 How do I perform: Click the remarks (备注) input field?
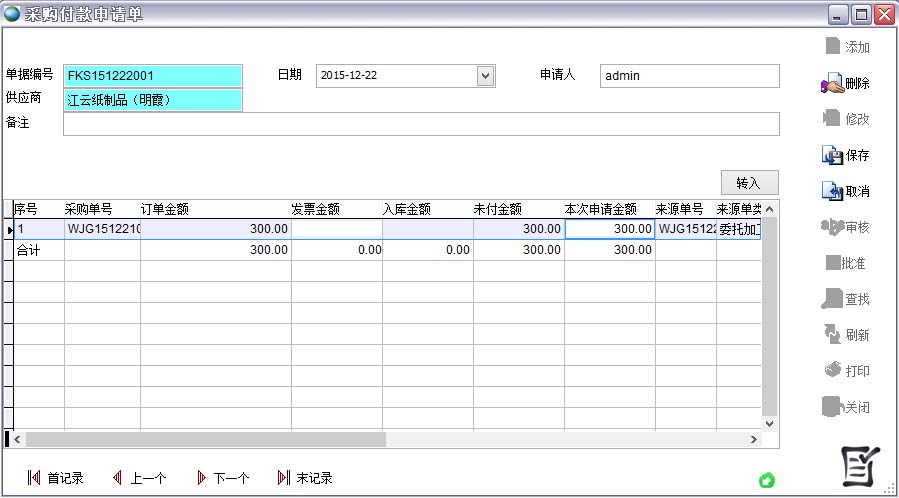[x=420, y=124]
